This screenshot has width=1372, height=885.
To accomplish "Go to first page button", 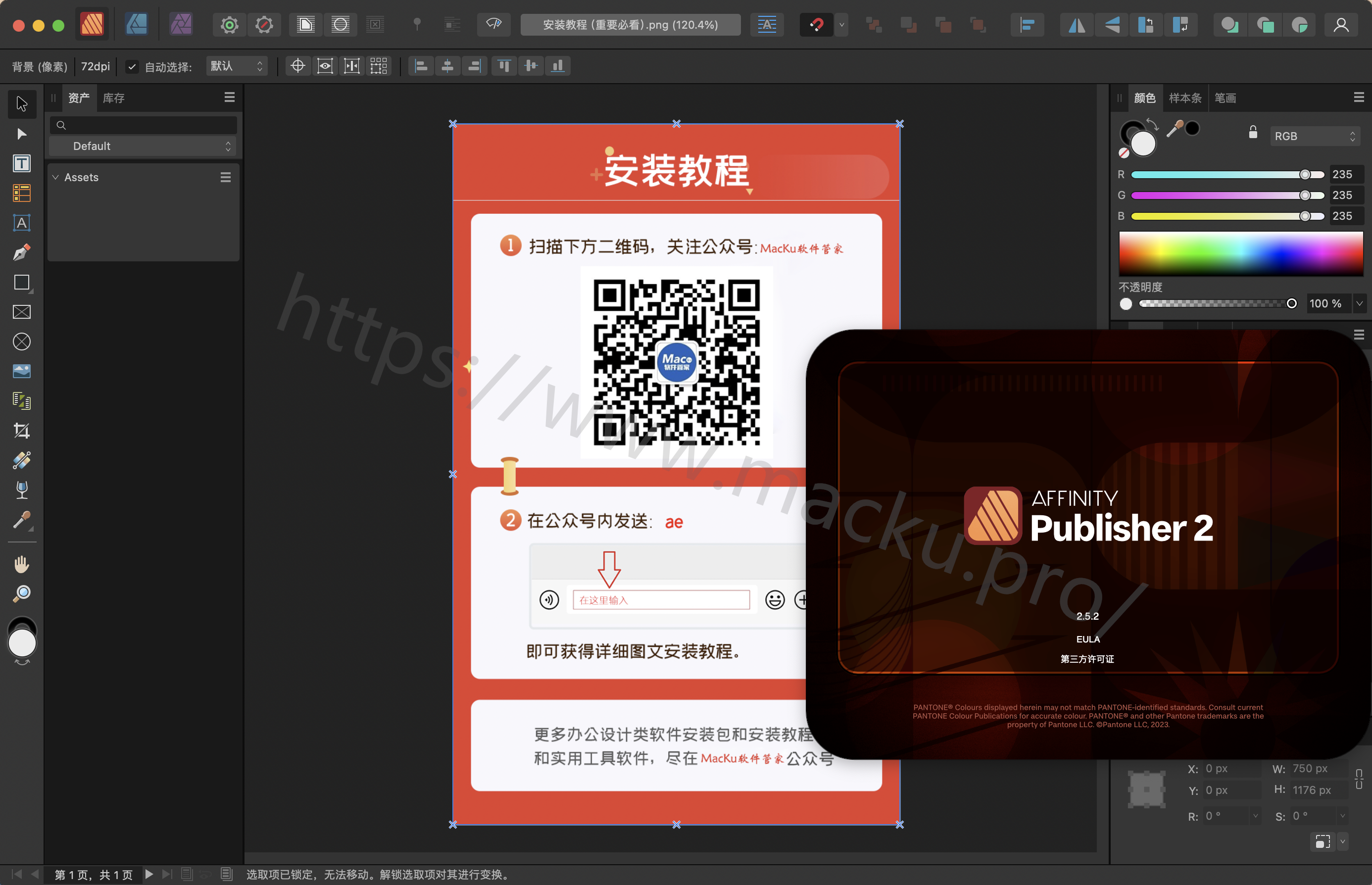I will click(17, 874).
